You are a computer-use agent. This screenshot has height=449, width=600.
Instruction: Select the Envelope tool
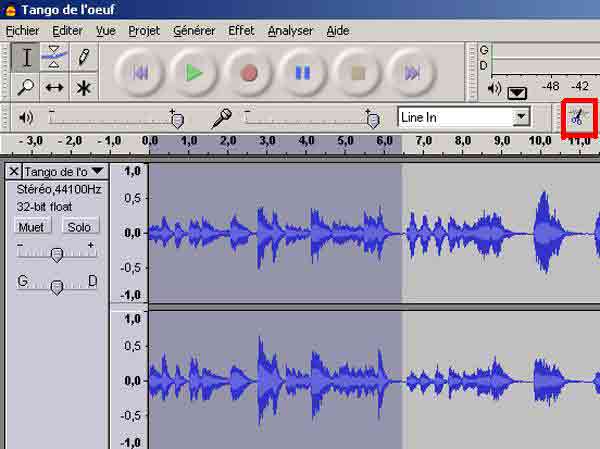[54, 58]
